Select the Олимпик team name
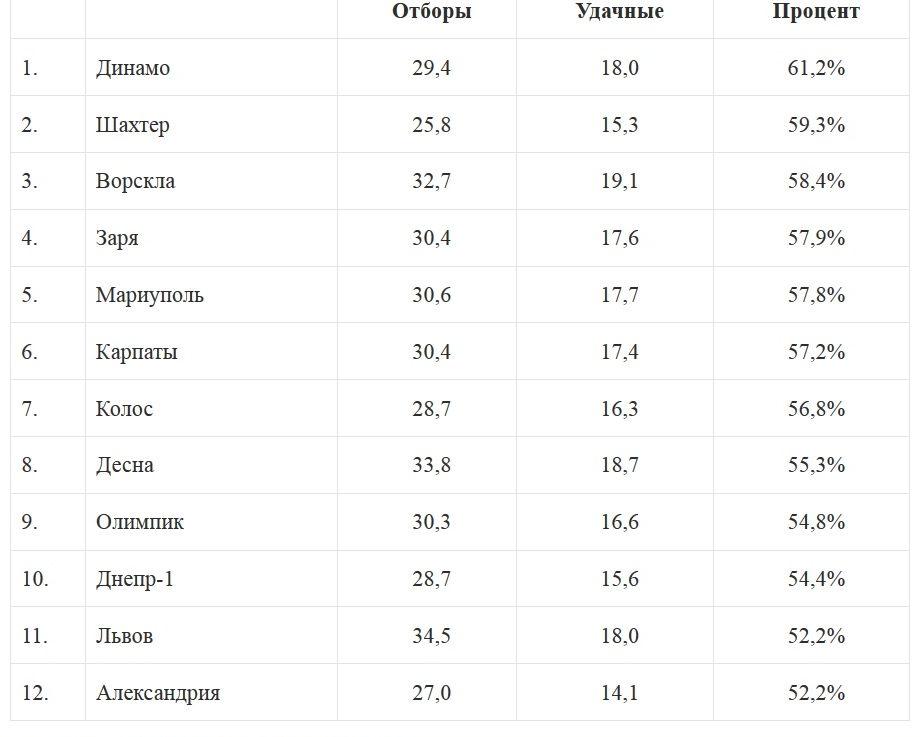Image resolution: width=921 pixels, height=737 pixels. coord(140,522)
